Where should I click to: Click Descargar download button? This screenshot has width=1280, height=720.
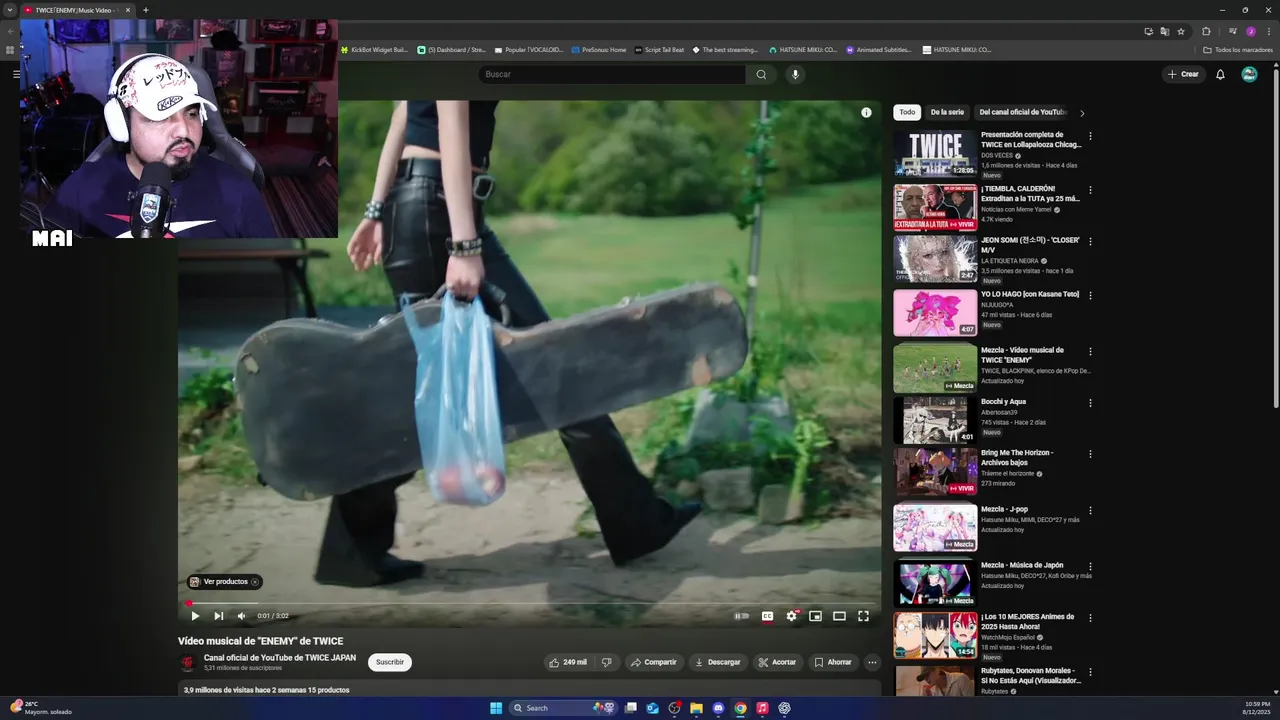pyautogui.click(x=717, y=662)
